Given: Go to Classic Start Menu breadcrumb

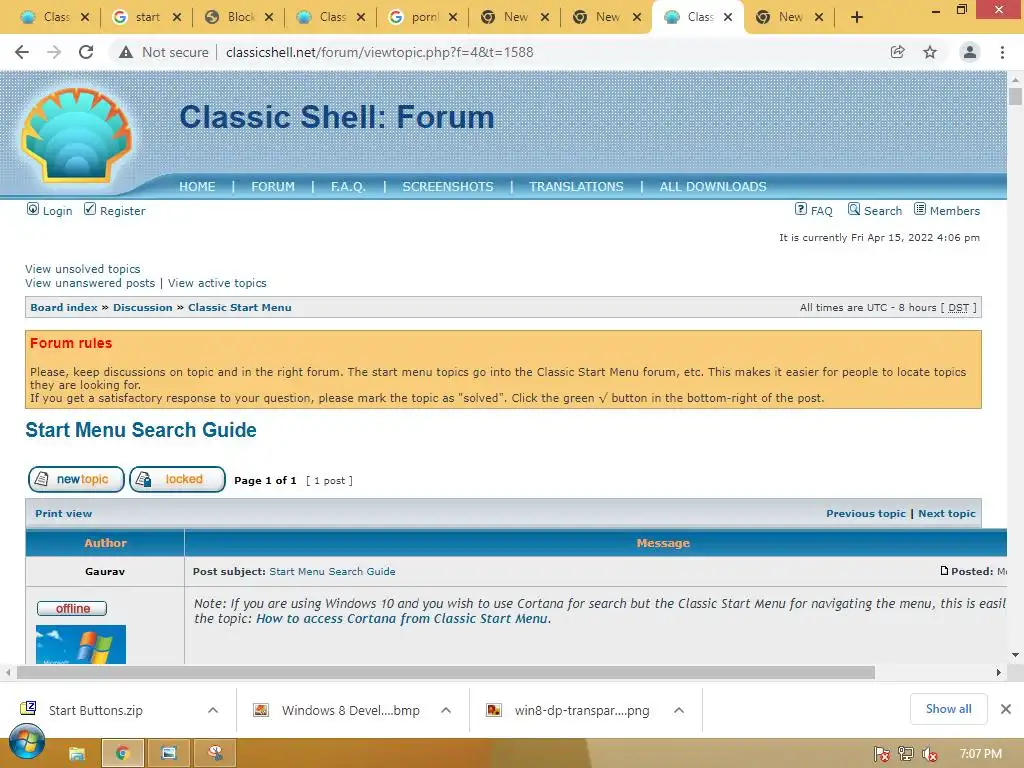Looking at the screenshot, I should click(x=240, y=308).
